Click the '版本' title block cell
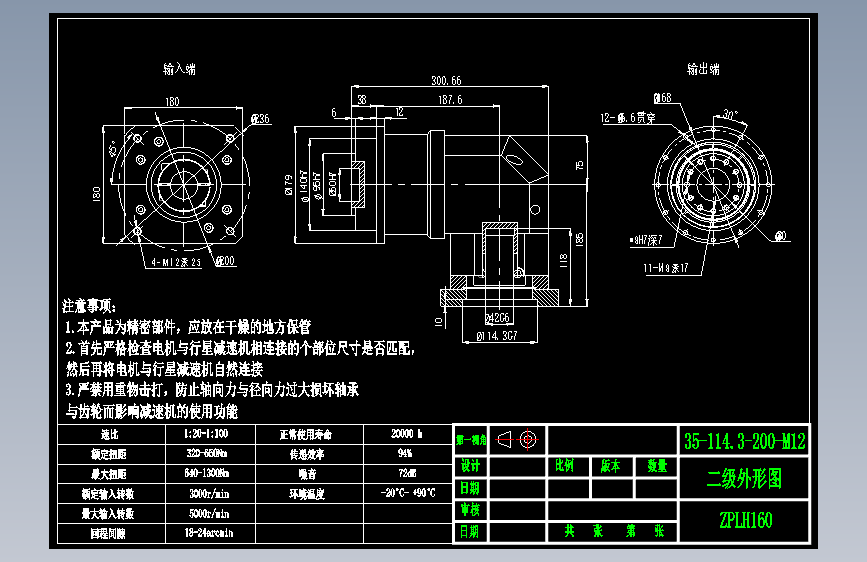867x562 pixels. point(610,466)
